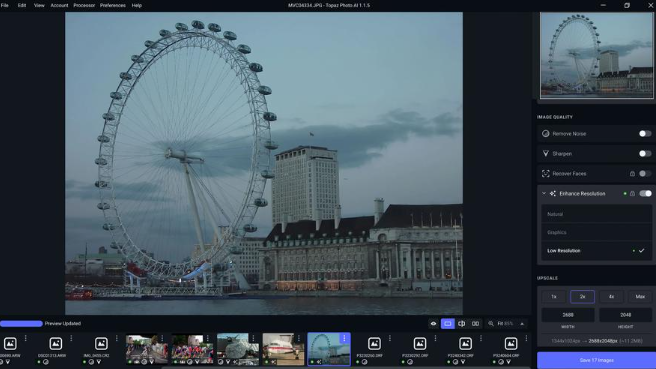This screenshot has height=369, width=656.
Task: Select the P3230292.ORF filmstrip placeholder
Action: pos(420,344)
